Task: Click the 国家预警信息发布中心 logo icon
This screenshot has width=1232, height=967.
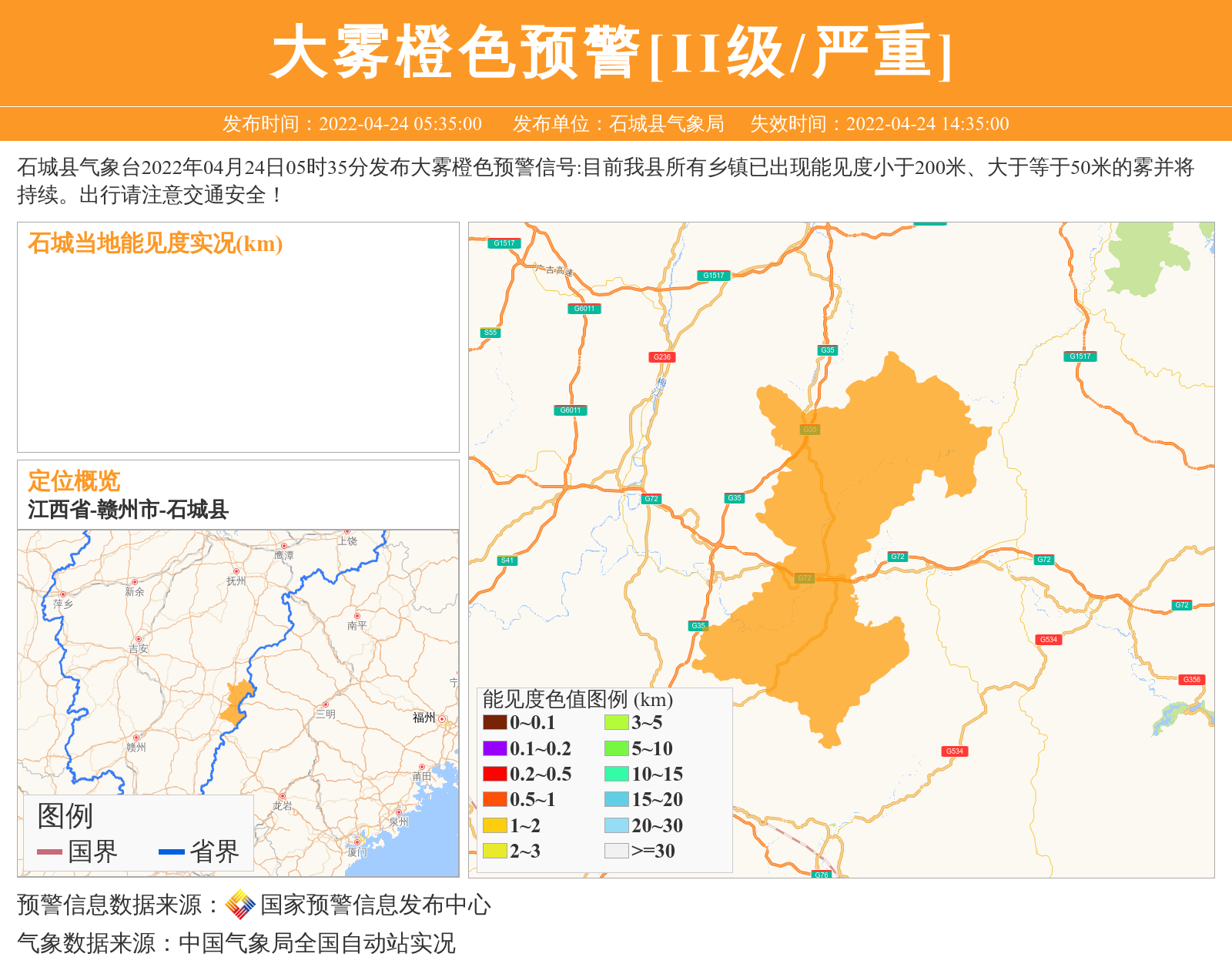Action: [240, 905]
